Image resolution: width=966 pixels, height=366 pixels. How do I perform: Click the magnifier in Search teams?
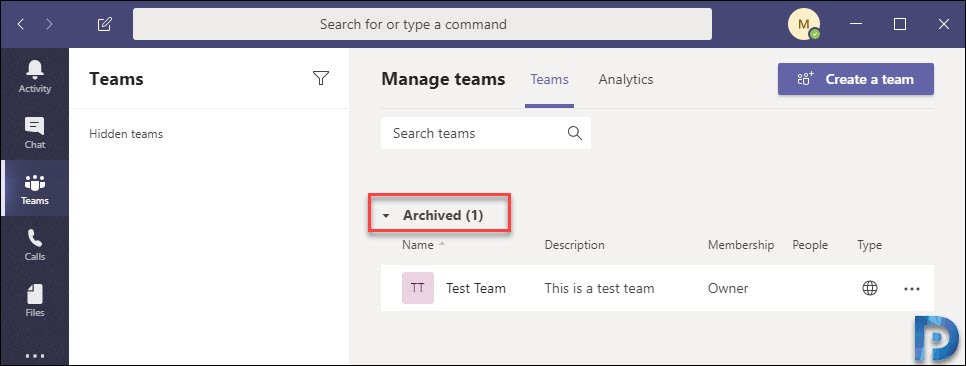[574, 133]
